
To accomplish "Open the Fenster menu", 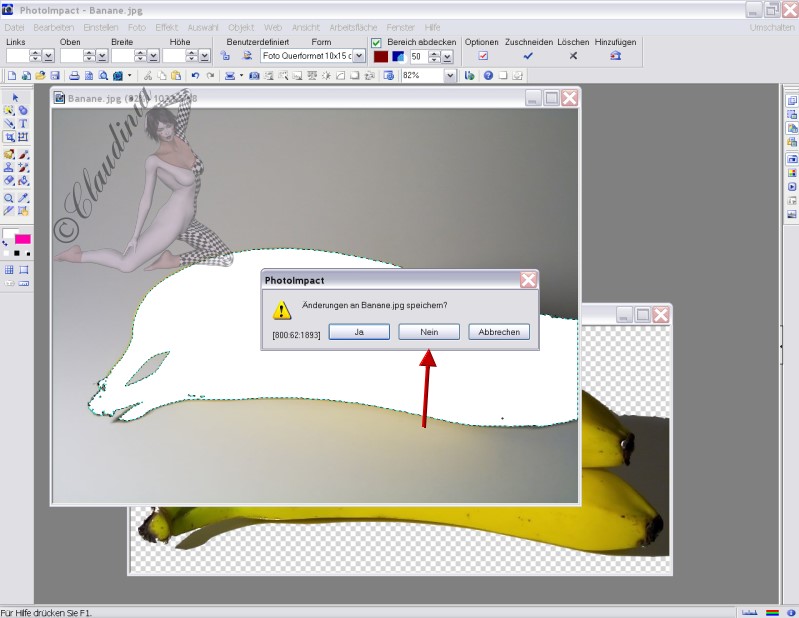I will (x=401, y=28).
